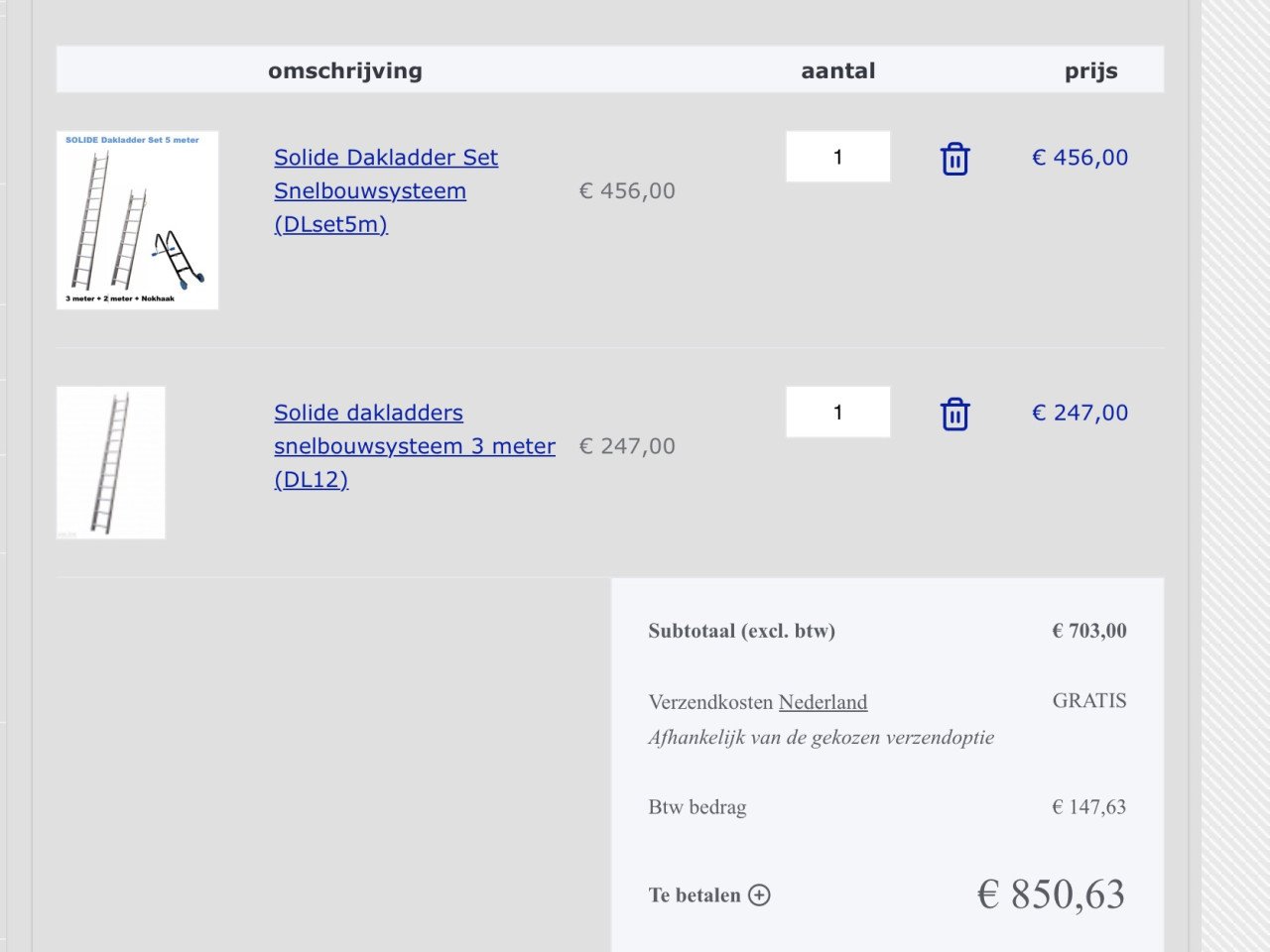Change shipping country via Nederland link
The height and width of the screenshot is (952, 1270).
pyautogui.click(x=823, y=702)
